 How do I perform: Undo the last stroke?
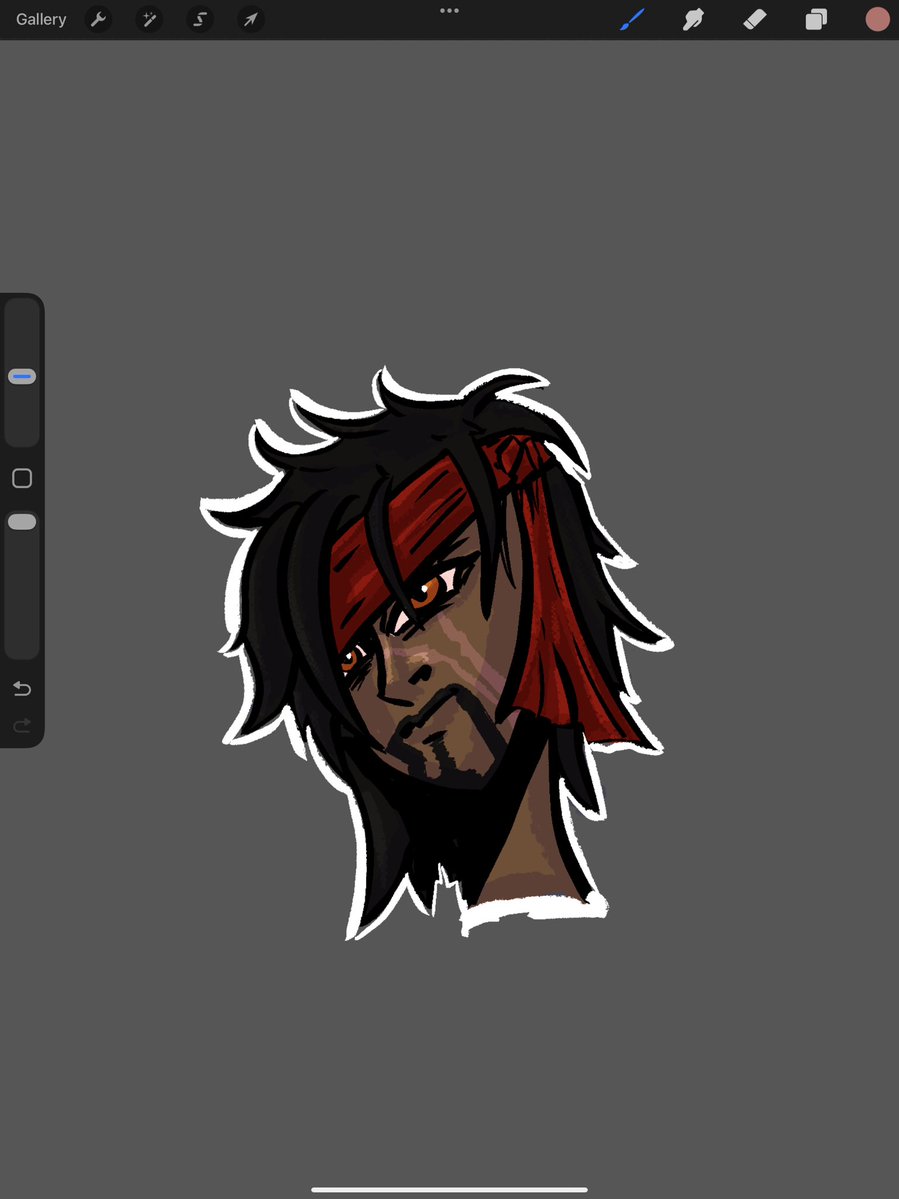coord(22,689)
